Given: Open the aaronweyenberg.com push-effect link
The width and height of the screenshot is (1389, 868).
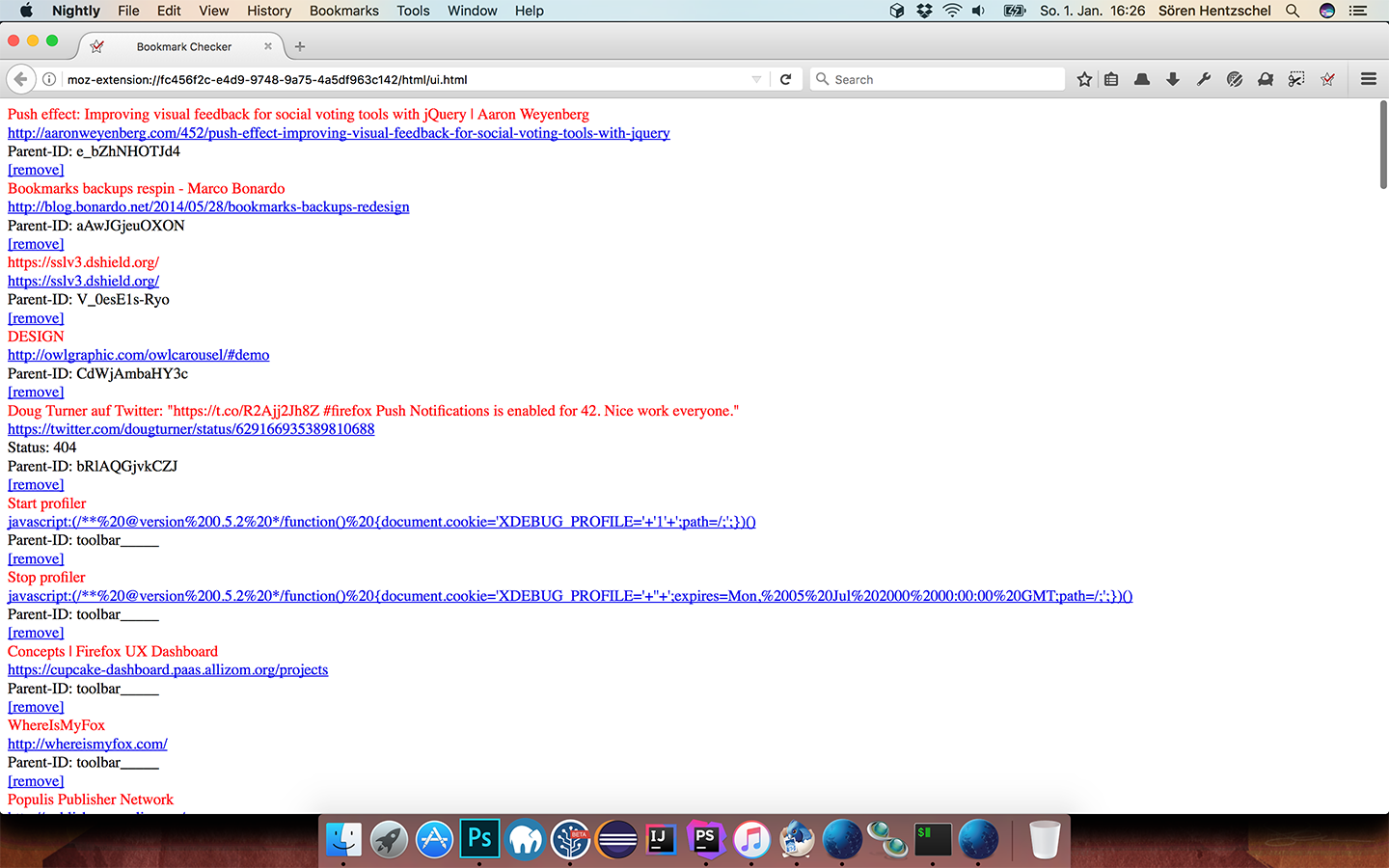Looking at the screenshot, I should 339,133.
